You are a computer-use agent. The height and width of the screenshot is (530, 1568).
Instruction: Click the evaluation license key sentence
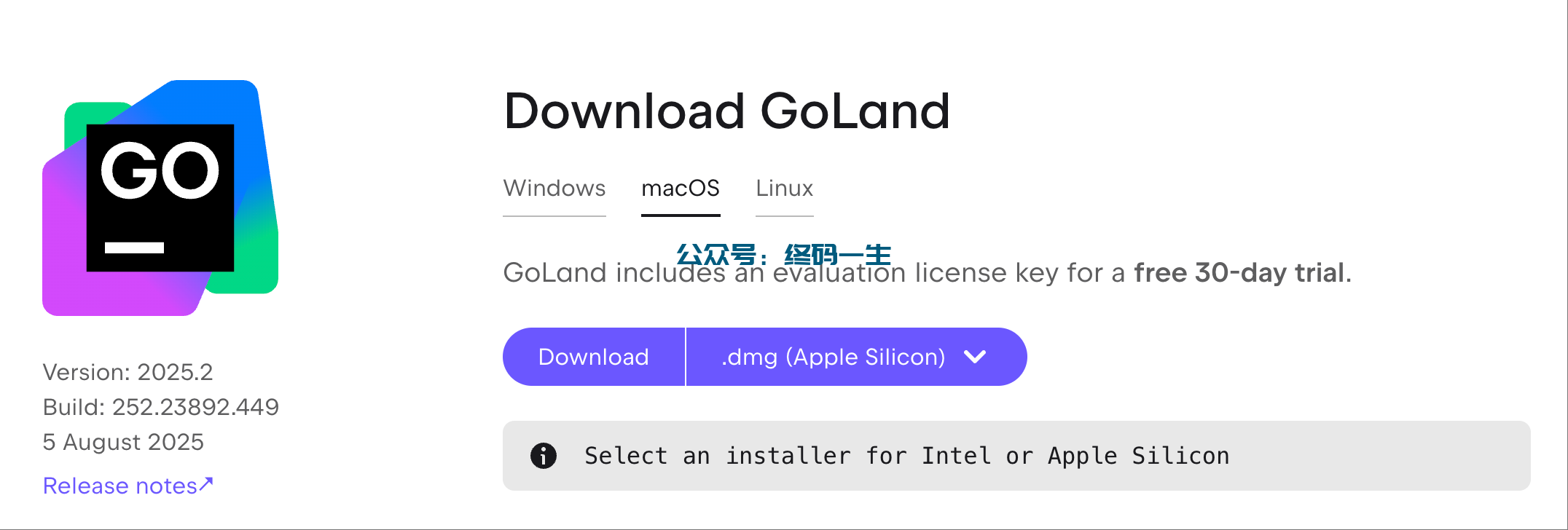pos(928,273)
